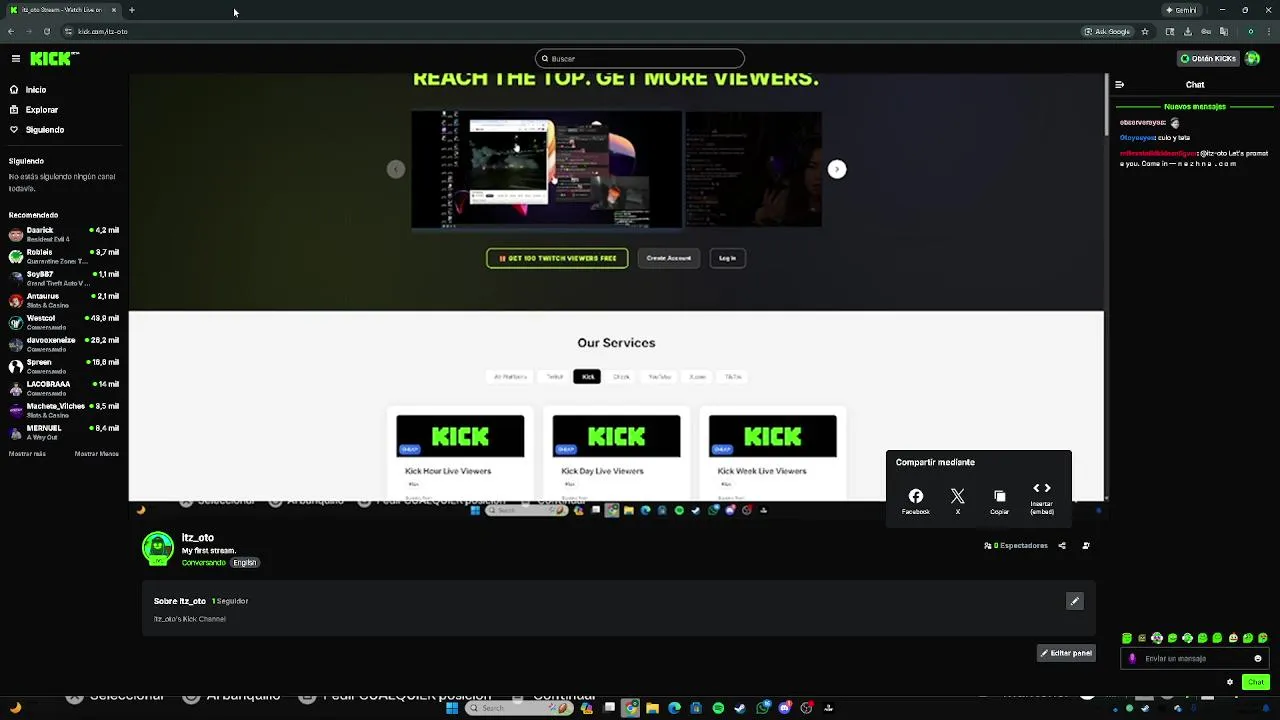Click the Log In button in stream
Viewport: 1280px width, 720px height.
[727, 258]
